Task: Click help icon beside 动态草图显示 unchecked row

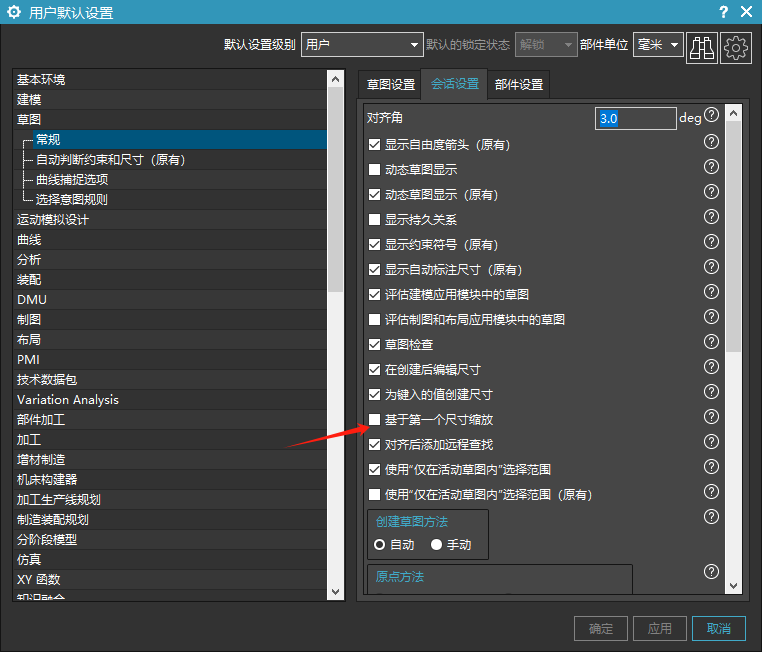Action: pyautogui.click(x=711, y=167)
